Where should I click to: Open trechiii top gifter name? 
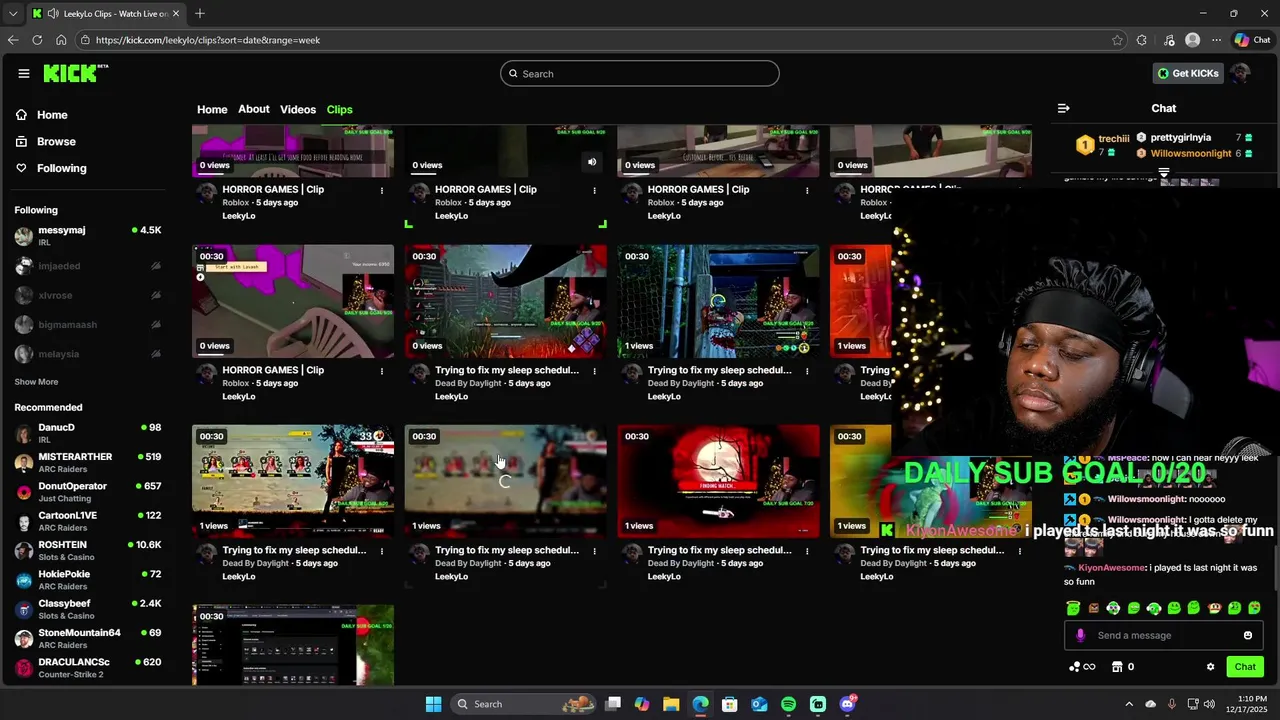pos(1114,139)
